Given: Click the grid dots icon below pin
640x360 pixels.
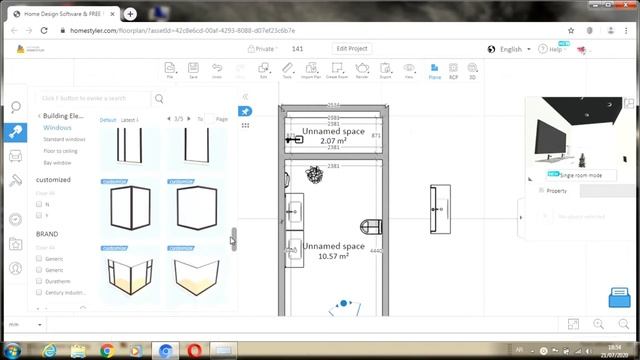Looking at the screenshot, I should (245, 125).
